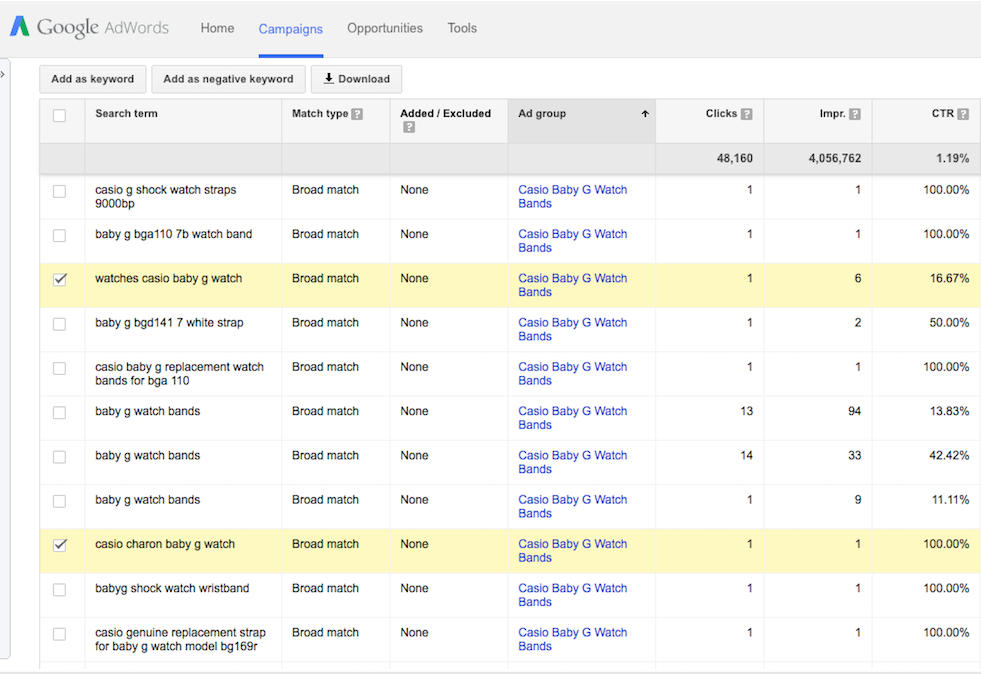Open ad group link in casio g shock row
Image resolution: width=981 pixels, height=674 pixels.
[x=572, y=197]
